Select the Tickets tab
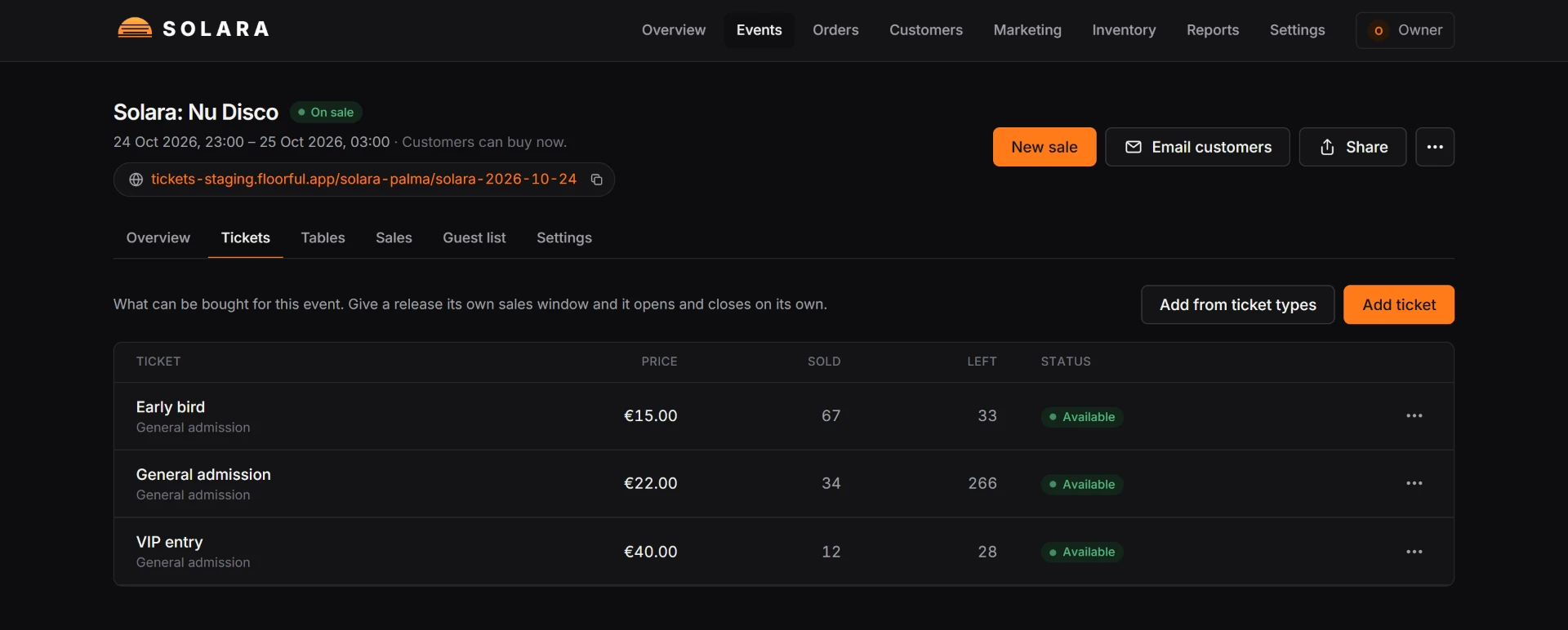 click(x=245, y=237)
